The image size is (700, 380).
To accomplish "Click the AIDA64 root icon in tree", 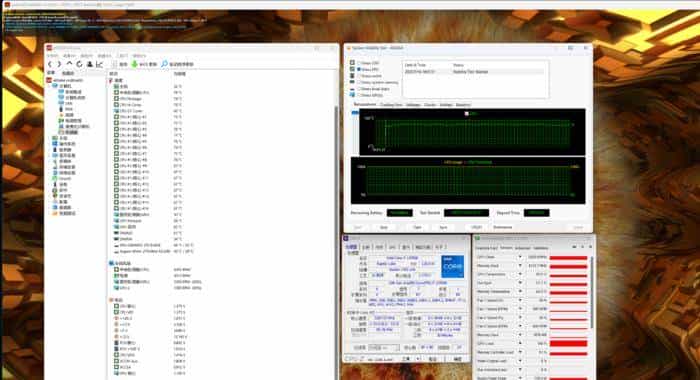I will click(49, 80).
